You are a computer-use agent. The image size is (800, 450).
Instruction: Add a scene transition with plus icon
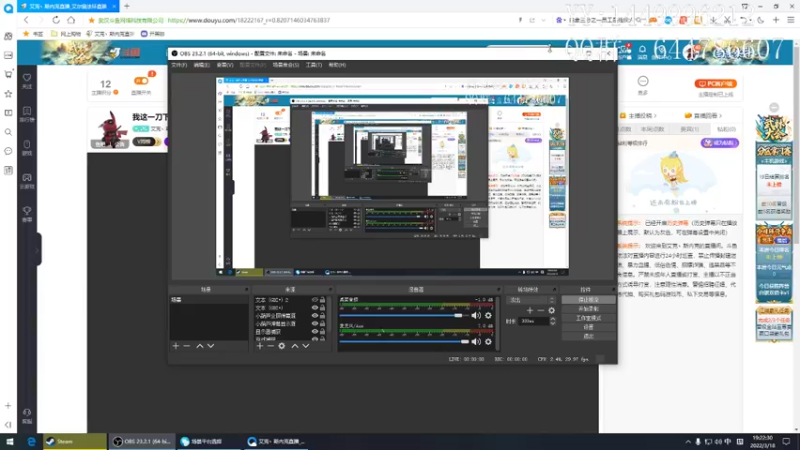(530, 310)
